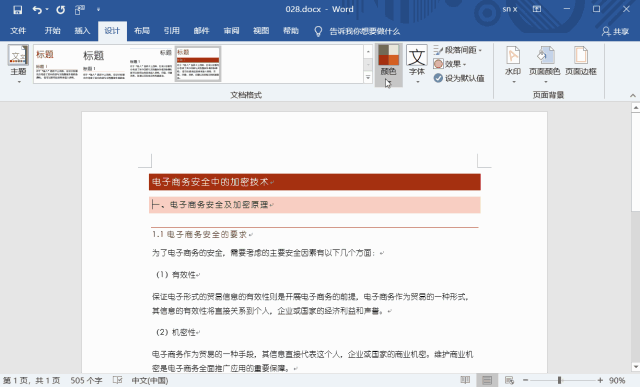Toggle touch/mouse mode icon in quick access toolbar
The image size is (640, 387).
coord(80,9)
